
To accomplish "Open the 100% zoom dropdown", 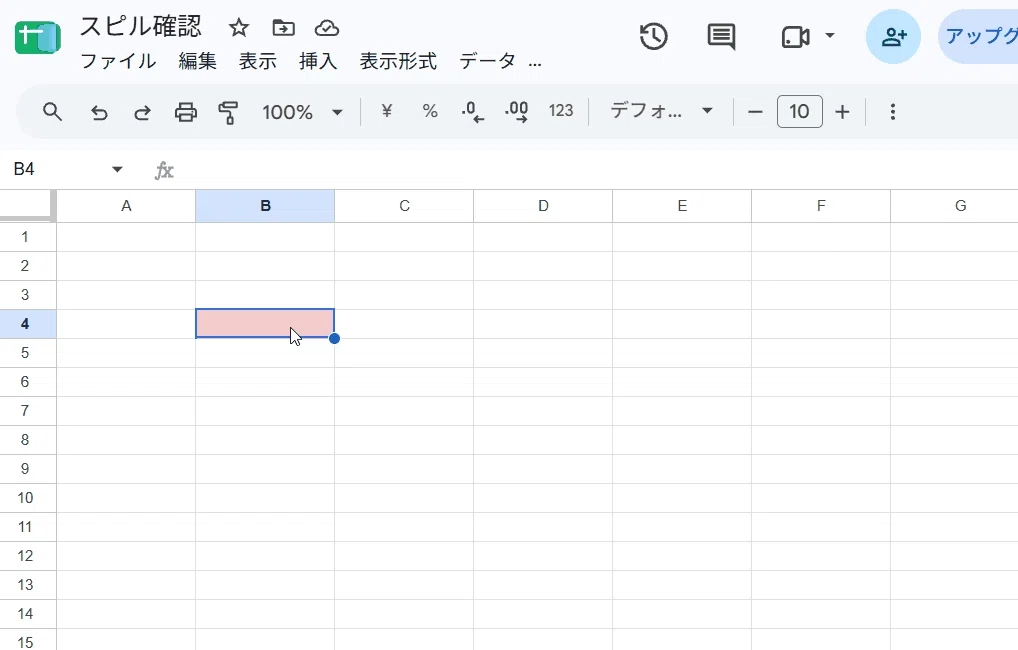I will click(x=303, y=112).
